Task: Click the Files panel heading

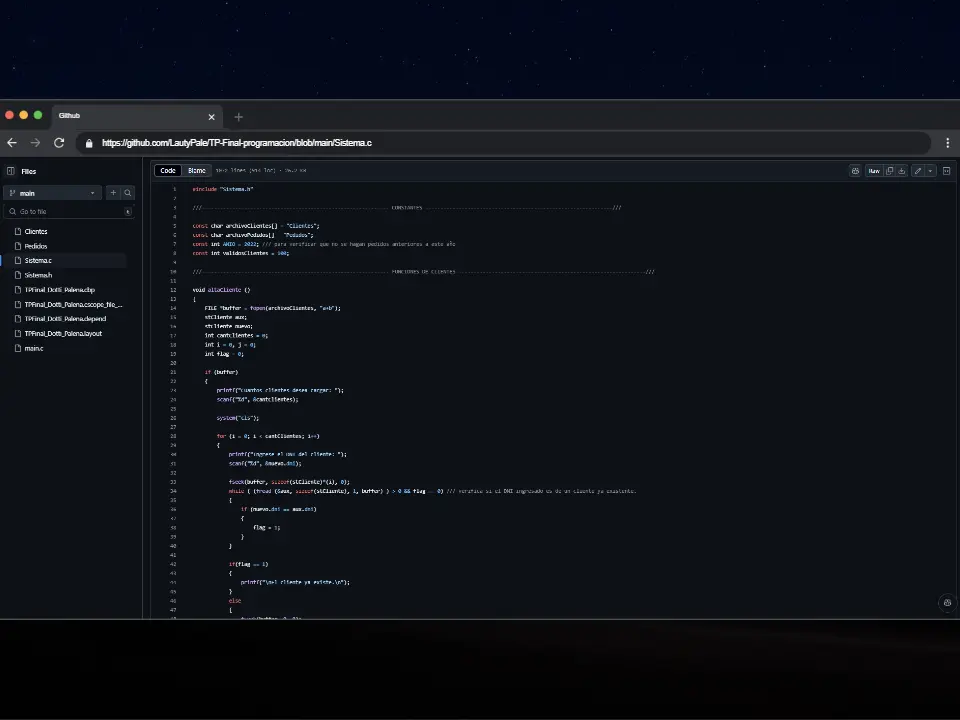Action: point(29,171)
